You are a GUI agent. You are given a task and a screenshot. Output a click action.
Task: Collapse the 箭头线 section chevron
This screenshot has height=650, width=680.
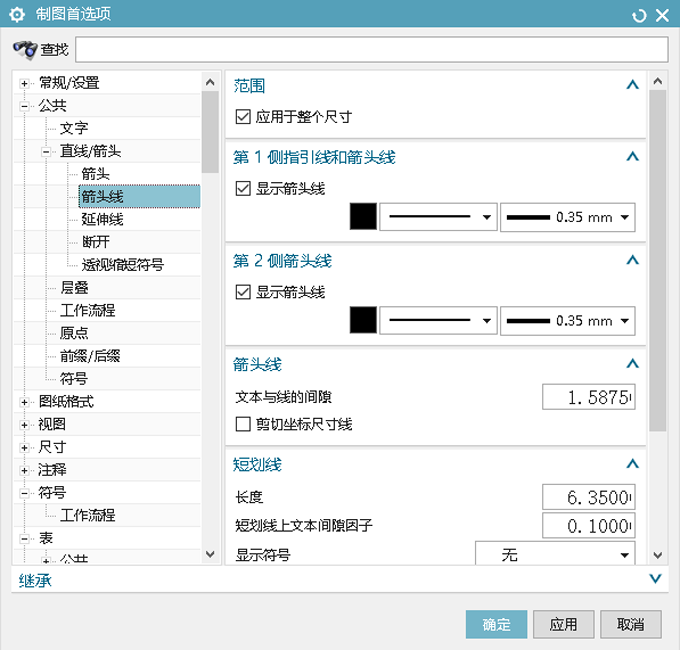631,364
